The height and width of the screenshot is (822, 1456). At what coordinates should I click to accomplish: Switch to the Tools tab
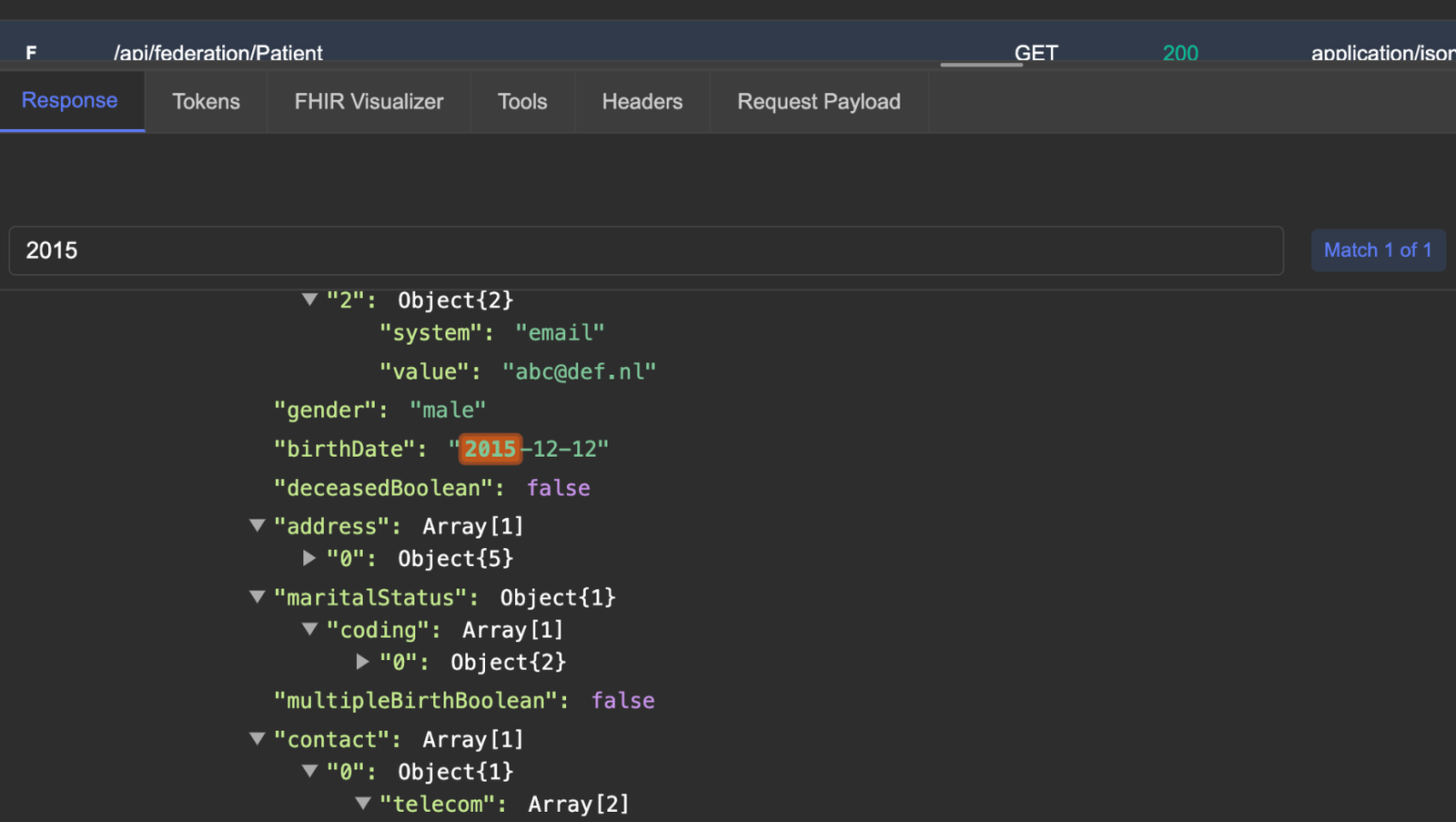[521, 101]
